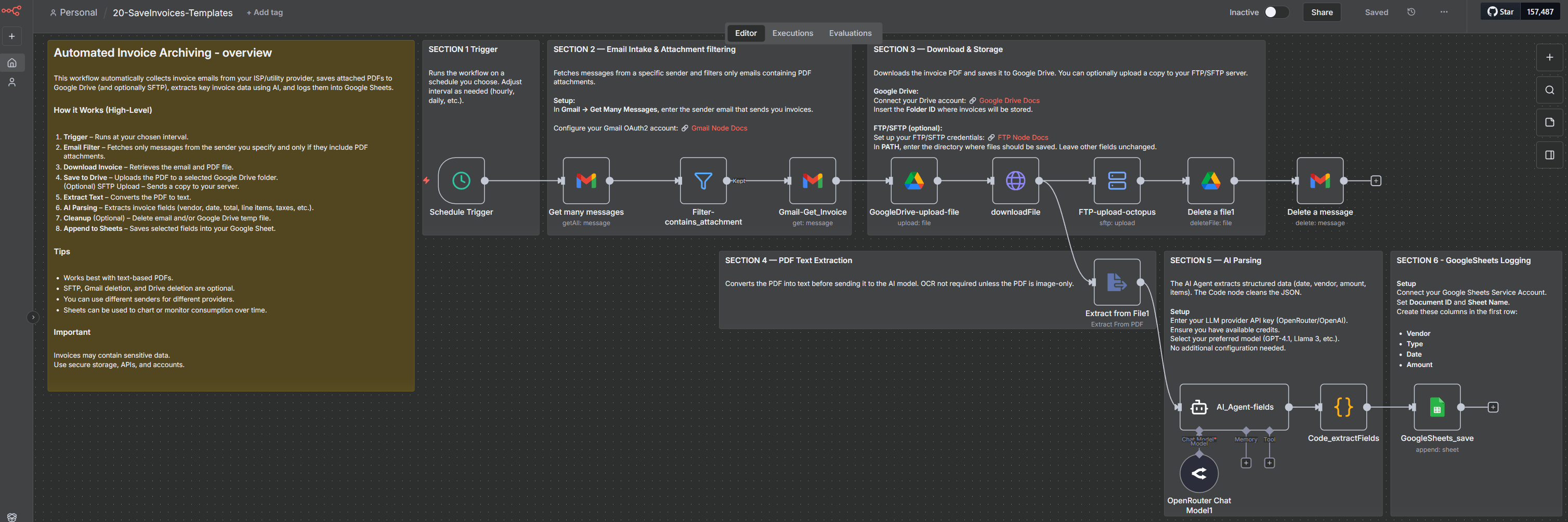Click the Add tag field

click(265, 12)
